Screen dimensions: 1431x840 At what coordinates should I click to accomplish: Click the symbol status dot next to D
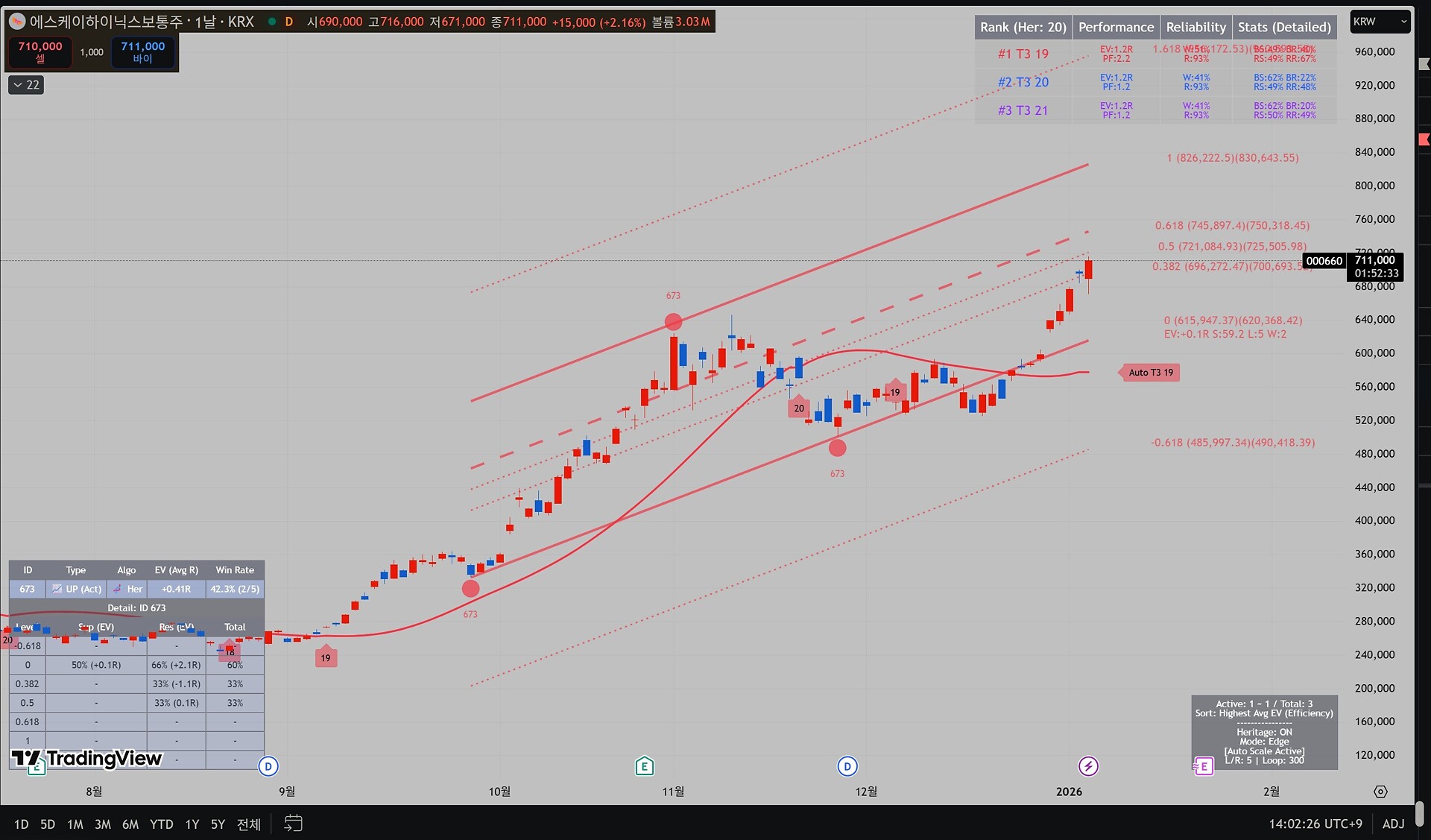pos(272,22)
